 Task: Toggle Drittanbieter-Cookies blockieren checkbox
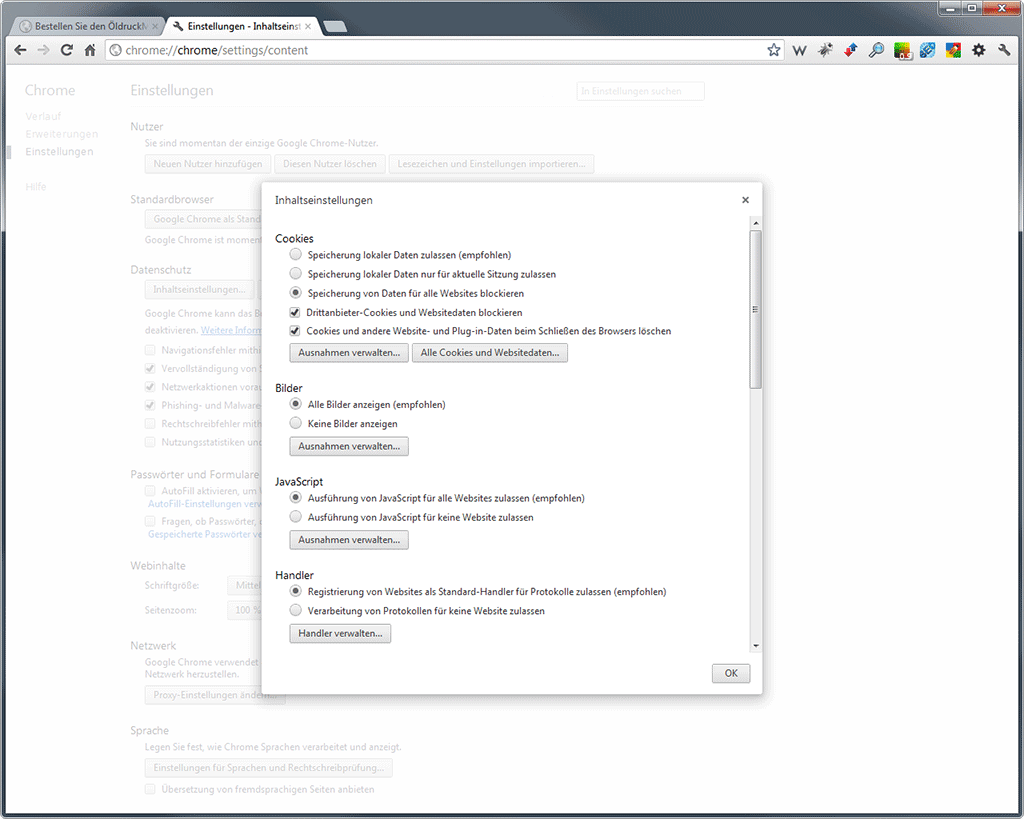[x=295, y=312]
